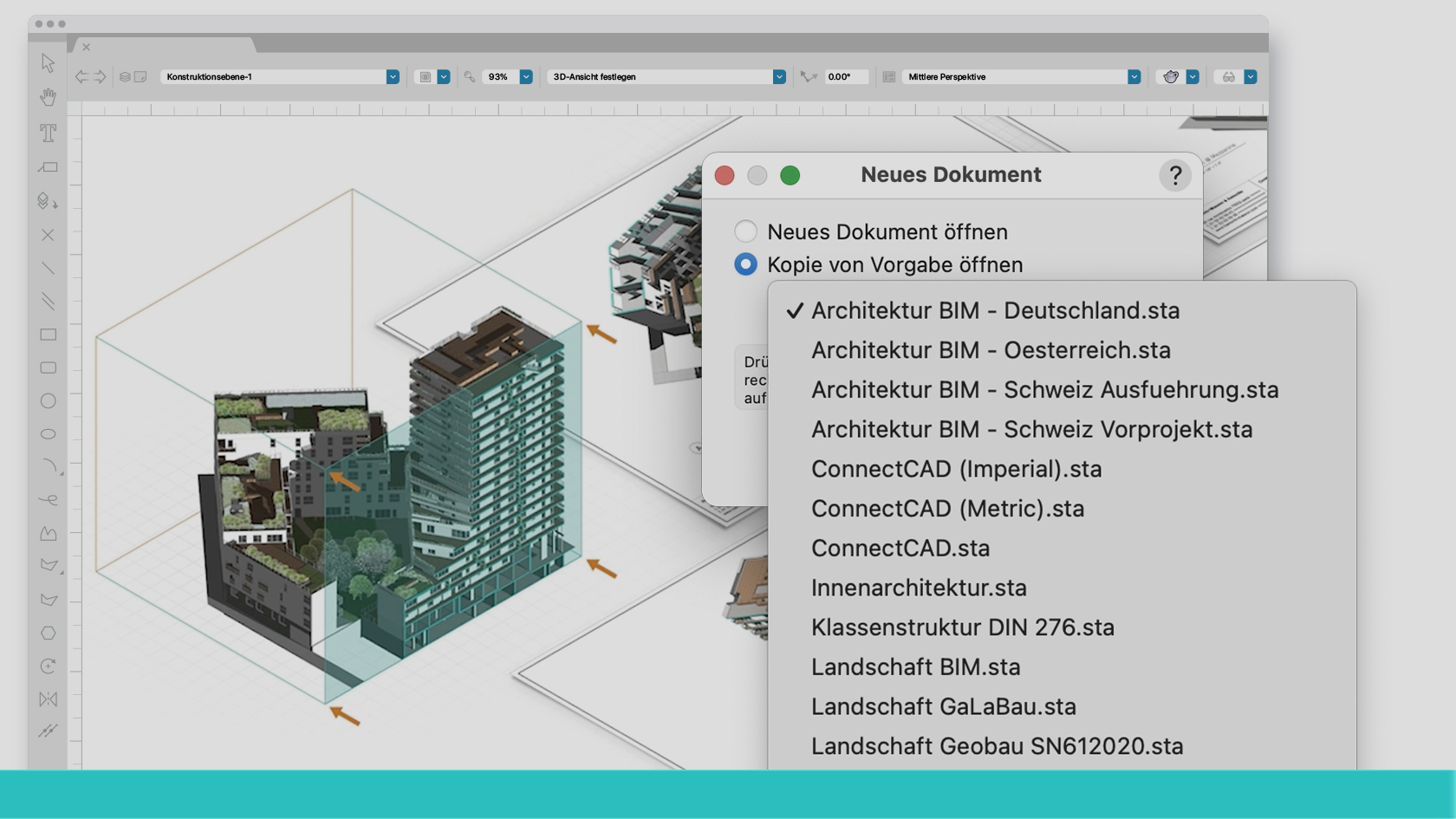
Task: Select the Circle tool
Action: pos(48,400)
